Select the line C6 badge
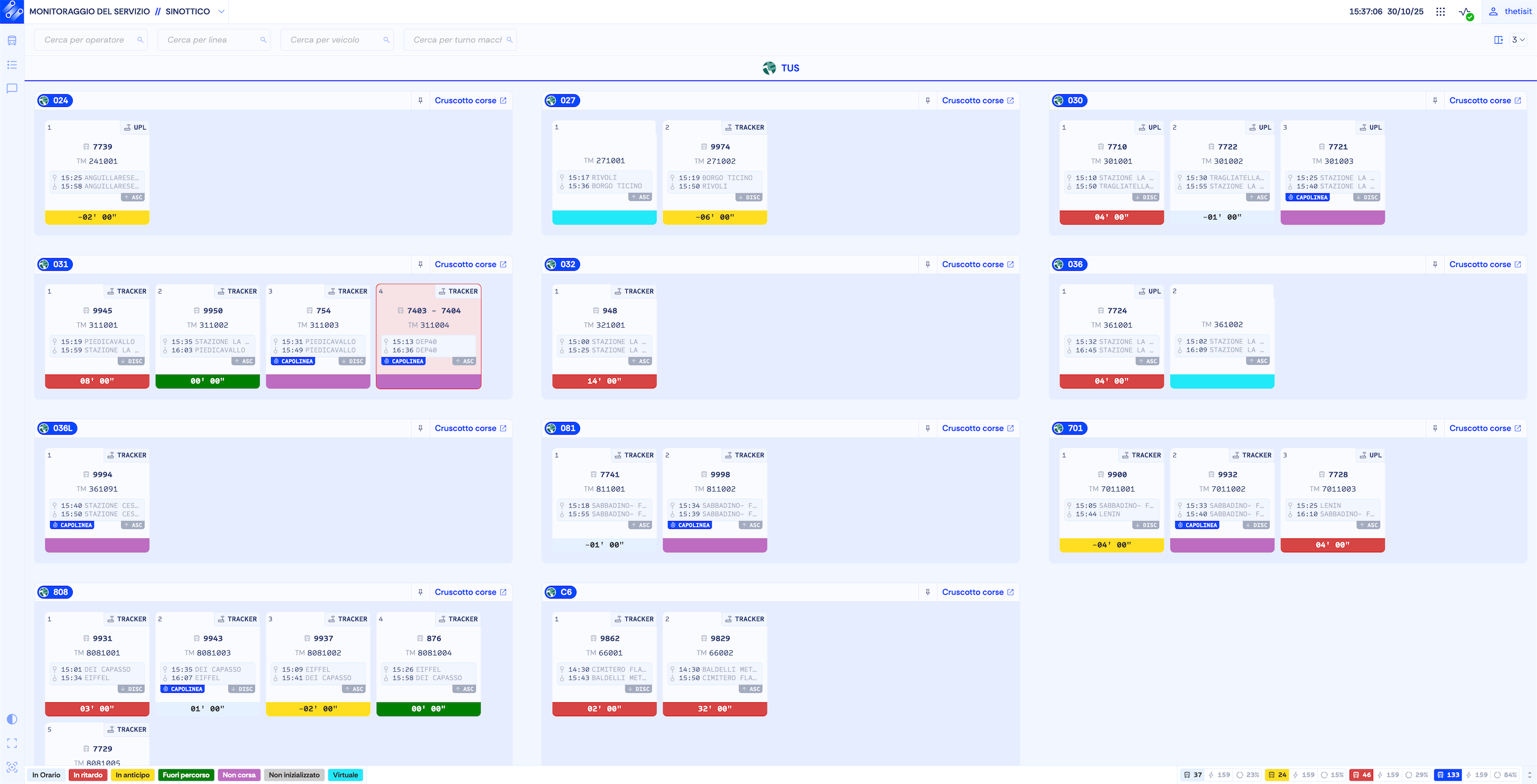Image resolution: width=1537 pixels, height=784 pixels. click(560, 592)
